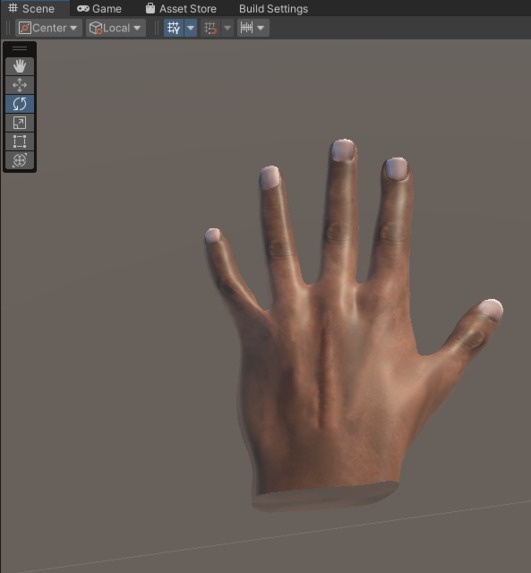Image resolution: width=531 pixels, height=573 pixels.
Task: Click the tools overlay drag handle
Action: click(20, 48)
